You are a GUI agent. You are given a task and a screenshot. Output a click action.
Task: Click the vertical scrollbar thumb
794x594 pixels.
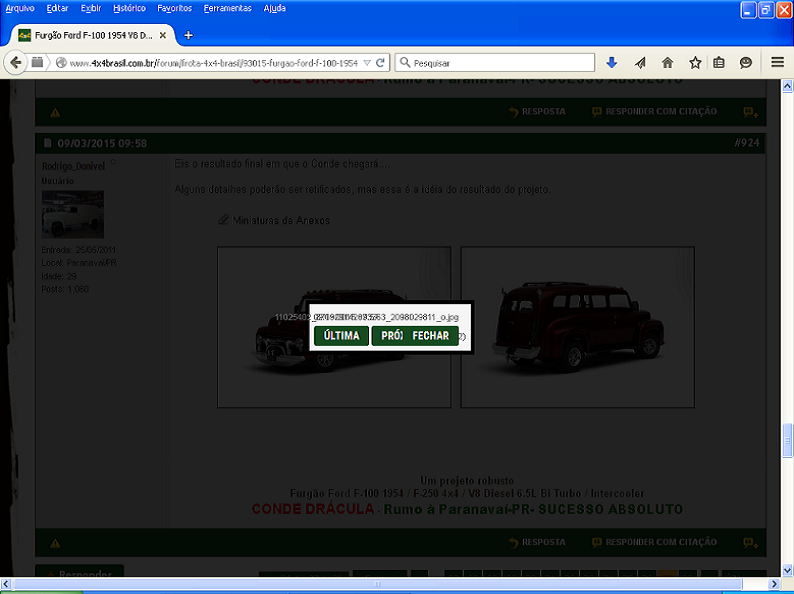point(787,441)
